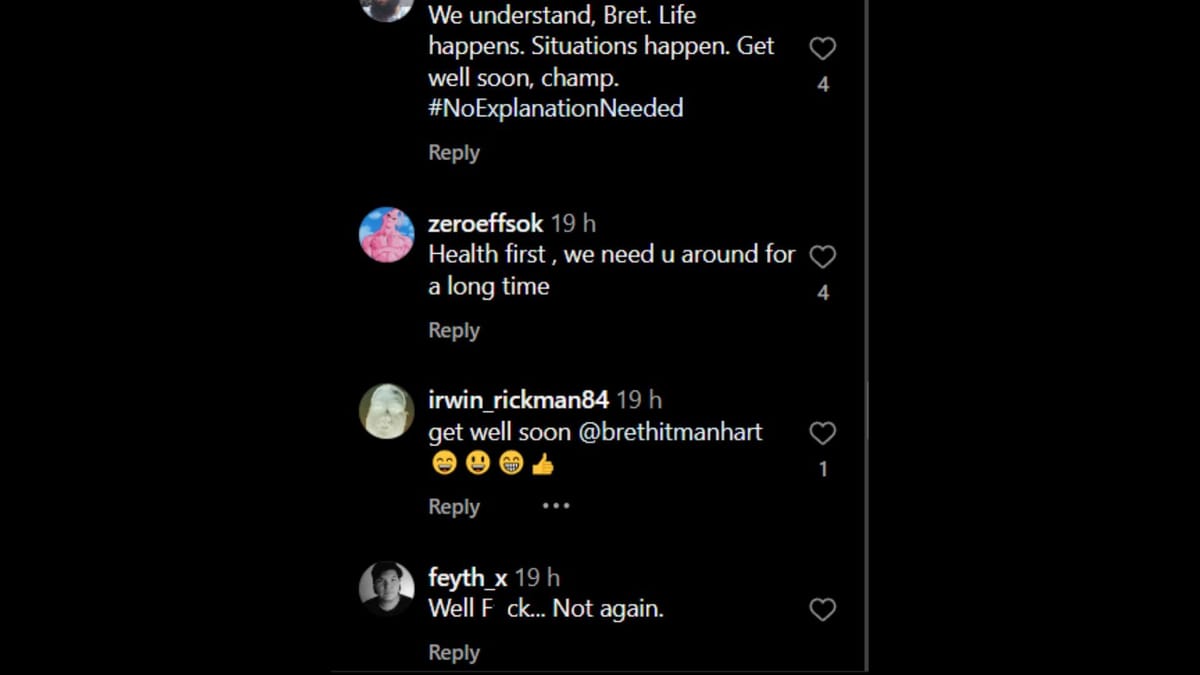Reply to irwin_rickman84's comment

click(454, 507)
